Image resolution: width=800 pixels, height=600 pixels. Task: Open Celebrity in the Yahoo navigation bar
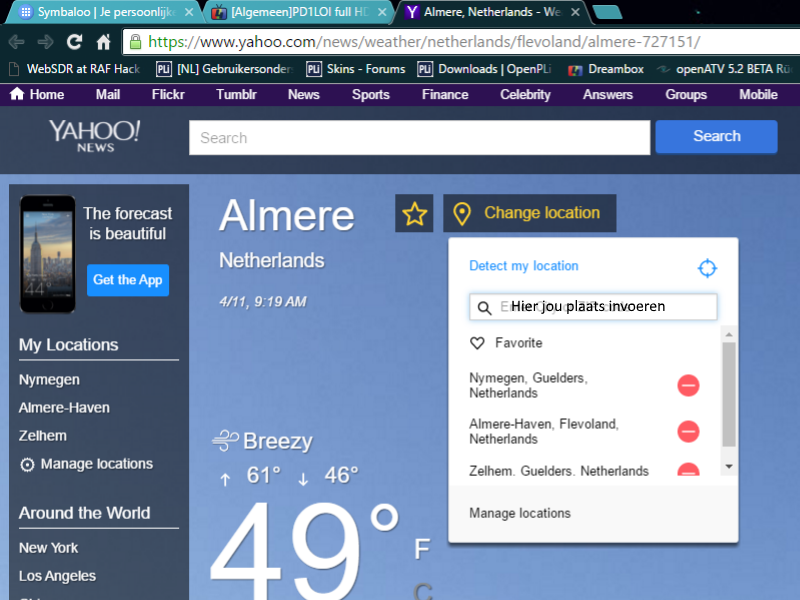point(526,94)
